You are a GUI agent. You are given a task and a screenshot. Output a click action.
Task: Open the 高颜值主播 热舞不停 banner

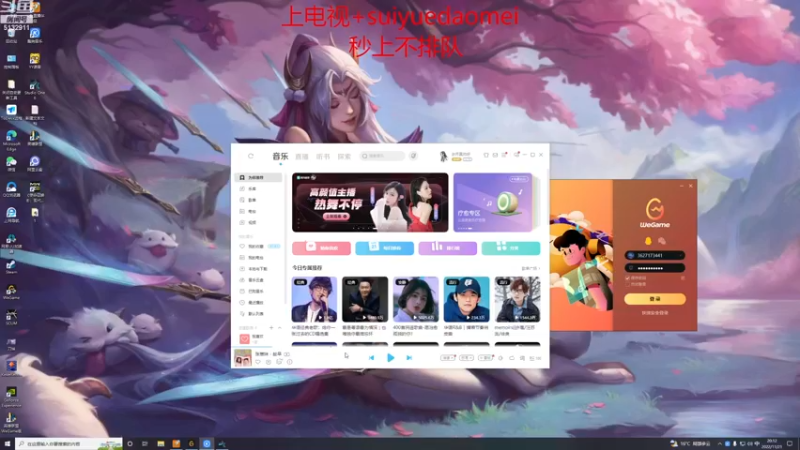(x=370, y=202)
